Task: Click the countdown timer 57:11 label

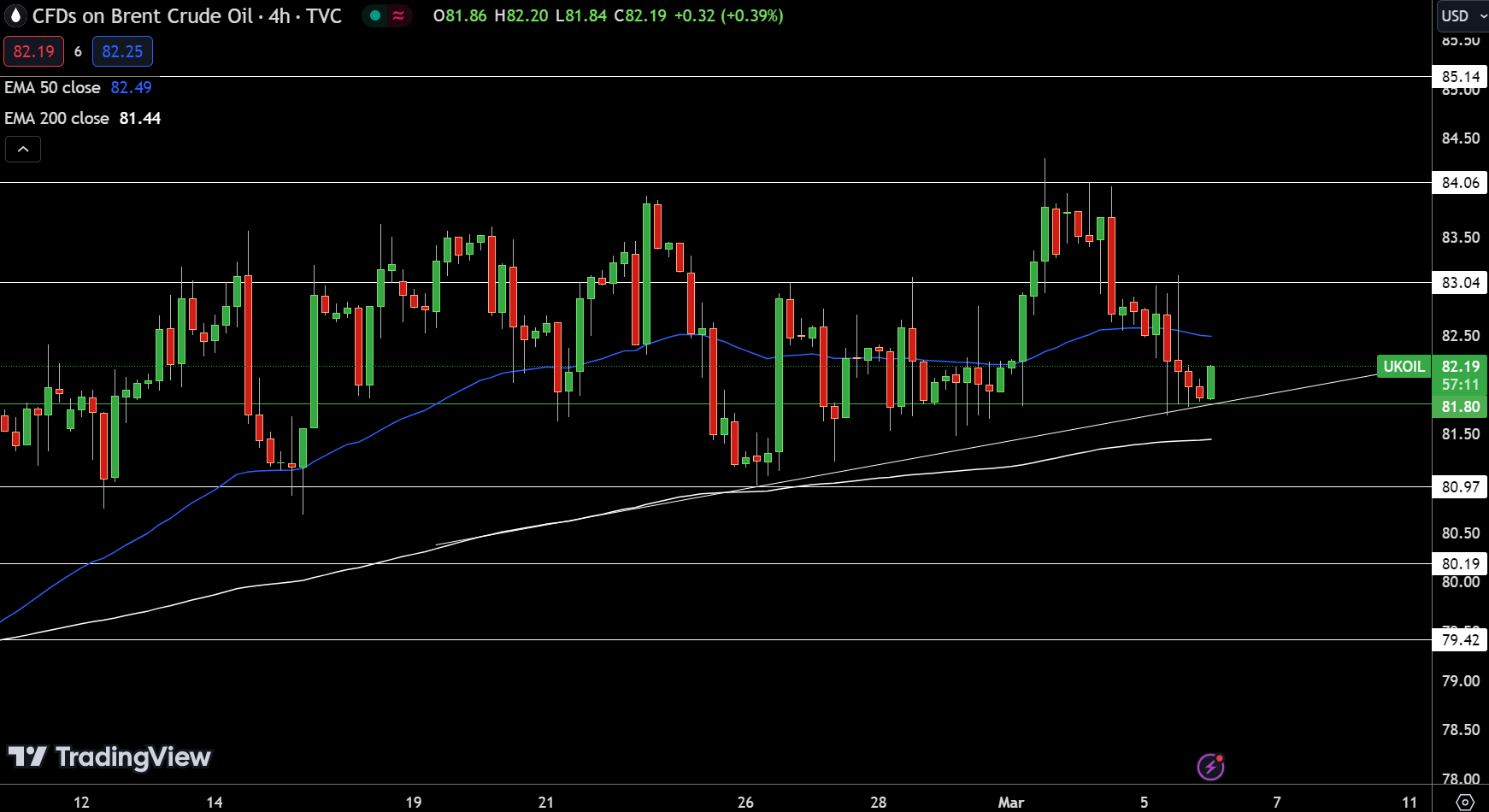Action: [x=1460, y=385]
